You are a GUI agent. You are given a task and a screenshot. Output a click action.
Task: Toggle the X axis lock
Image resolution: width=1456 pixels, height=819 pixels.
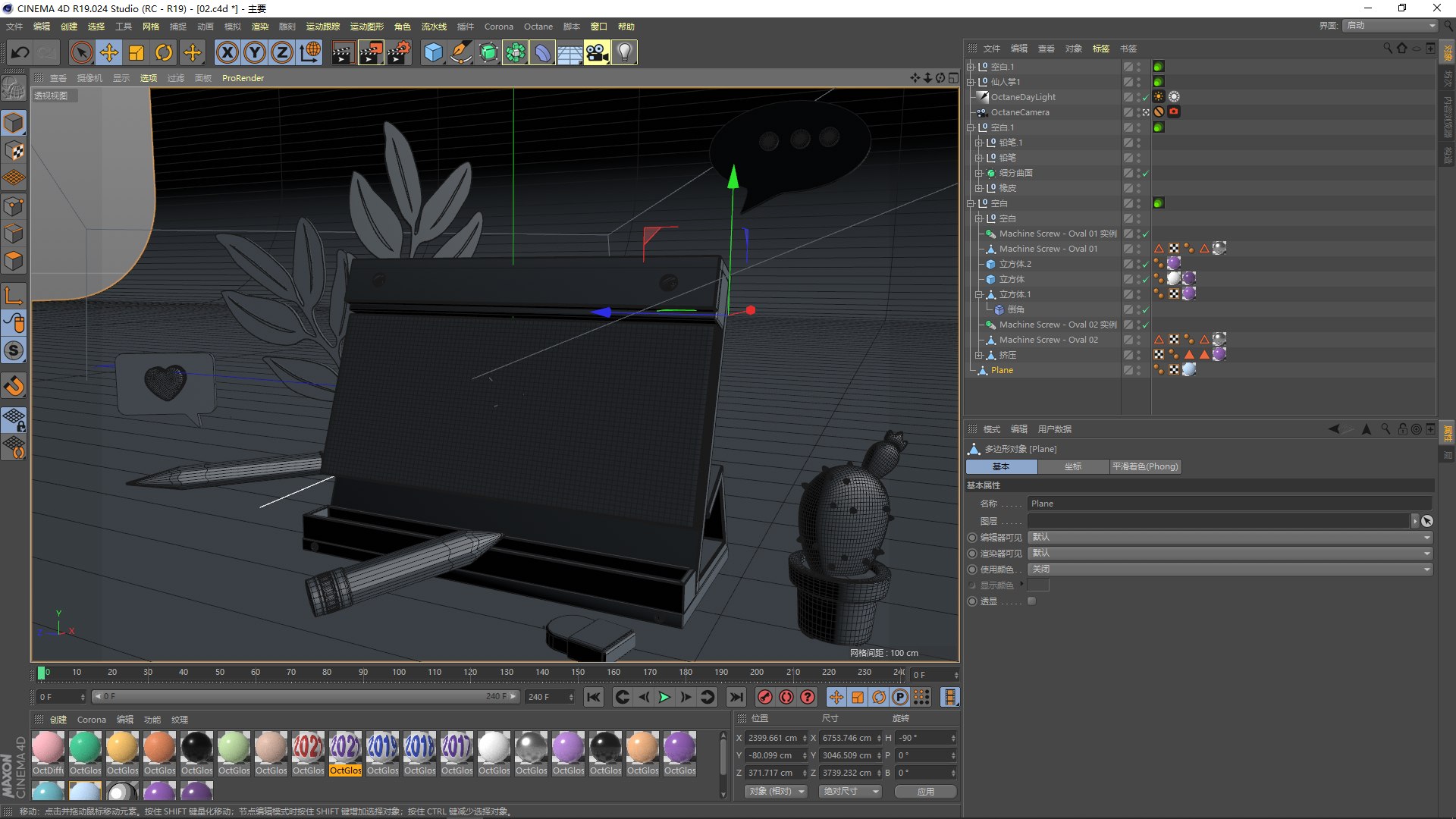pos(227,52)
